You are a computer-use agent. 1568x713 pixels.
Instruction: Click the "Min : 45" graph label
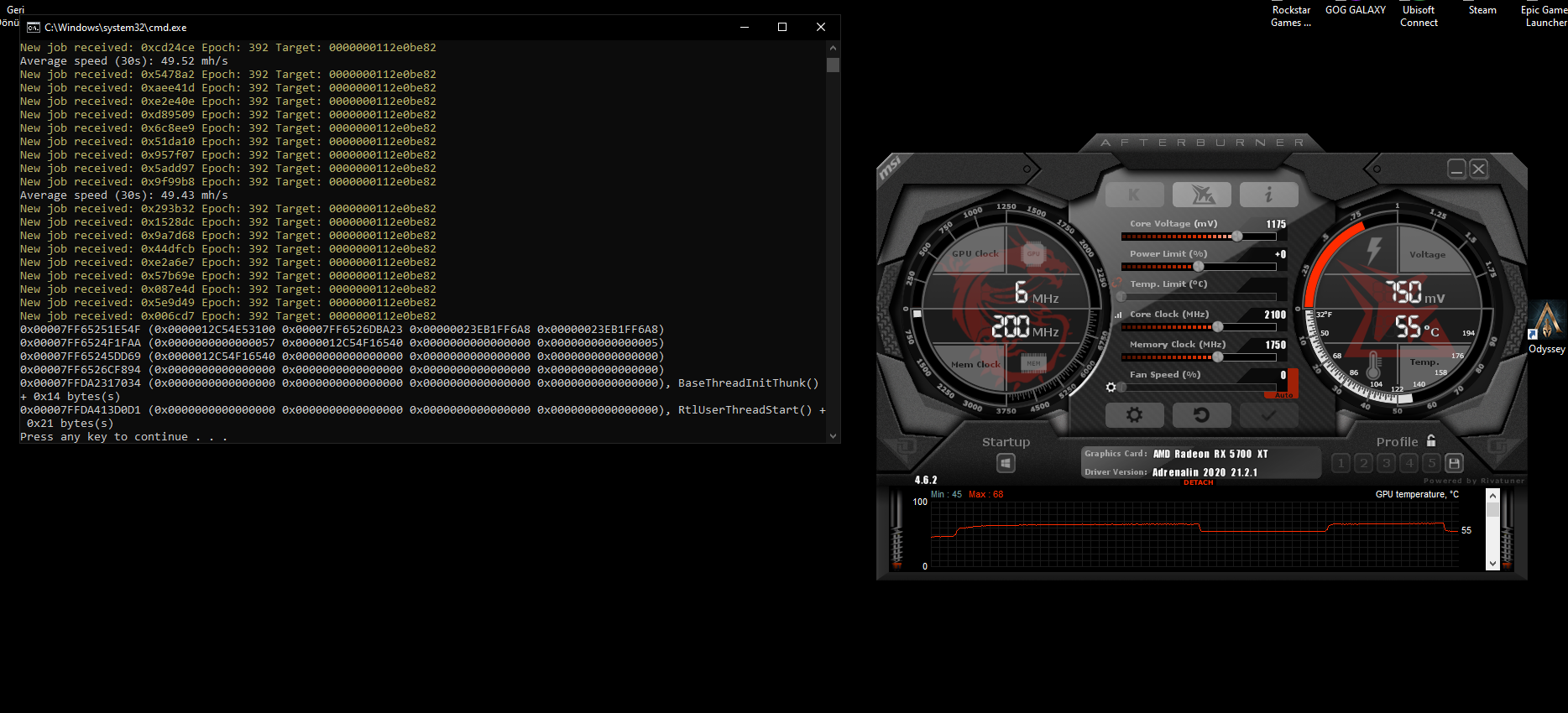(x=946, y=495)
